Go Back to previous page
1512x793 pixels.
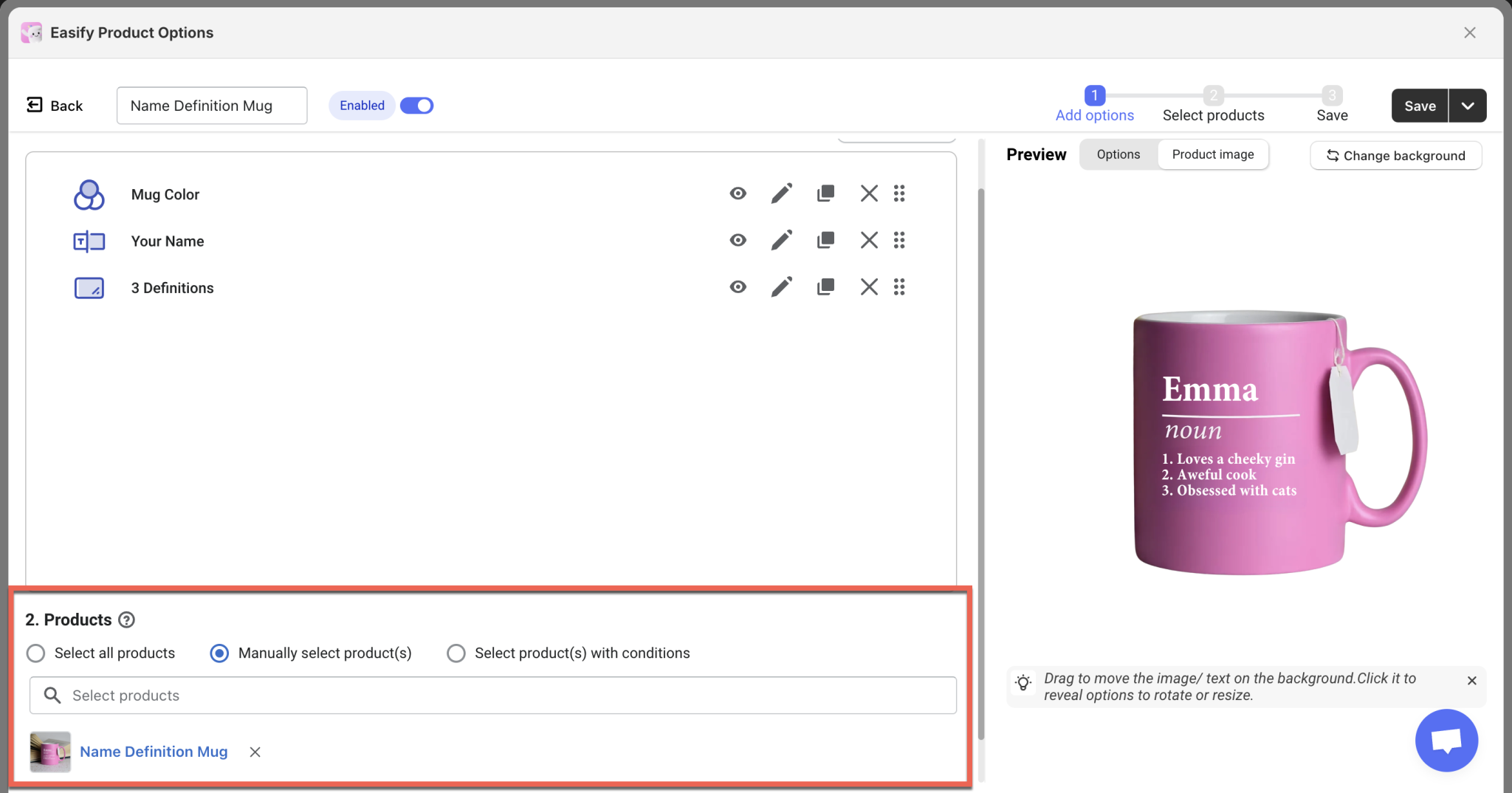coord(55,106)
